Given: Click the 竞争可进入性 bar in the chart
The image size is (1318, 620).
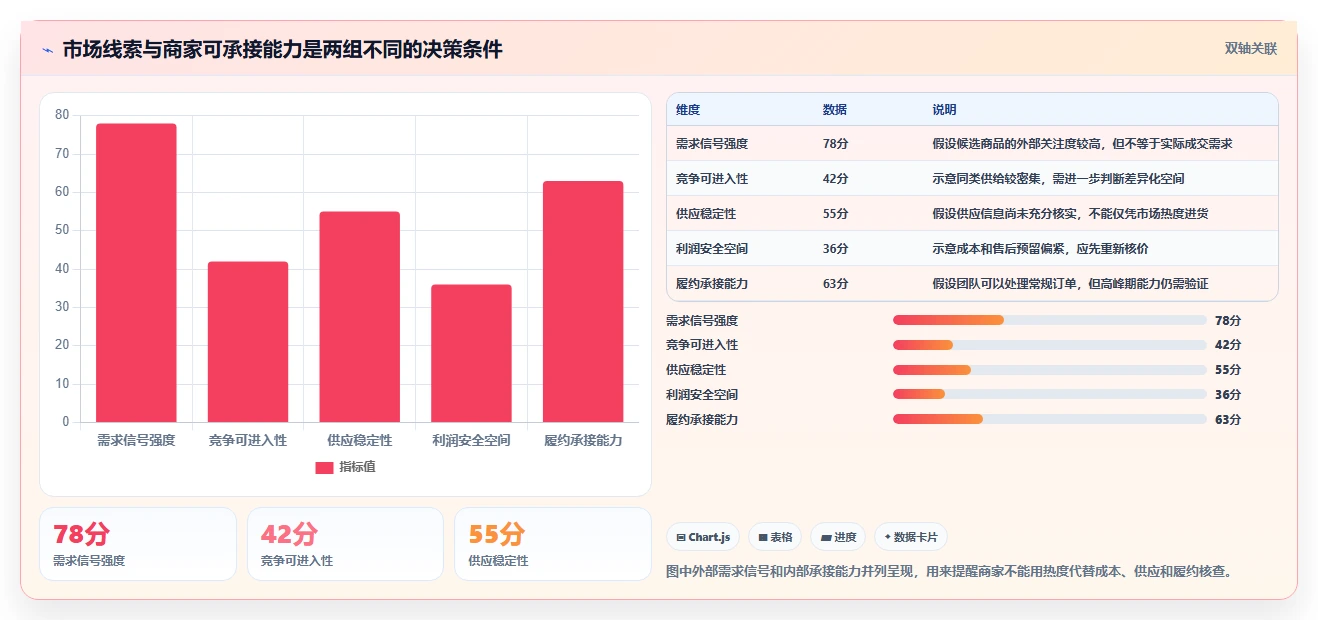Looking at the screenshot, I should point(248,342).
